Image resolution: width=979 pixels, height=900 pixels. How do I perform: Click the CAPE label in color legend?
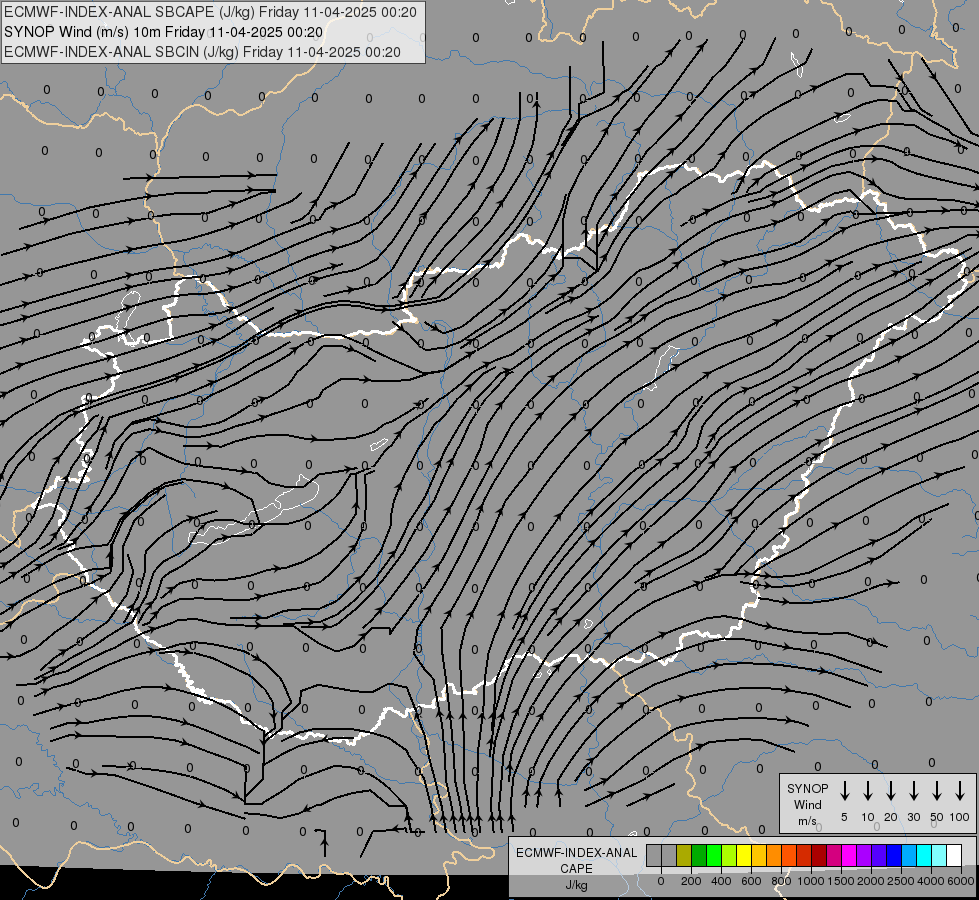[x=576, y=869]
